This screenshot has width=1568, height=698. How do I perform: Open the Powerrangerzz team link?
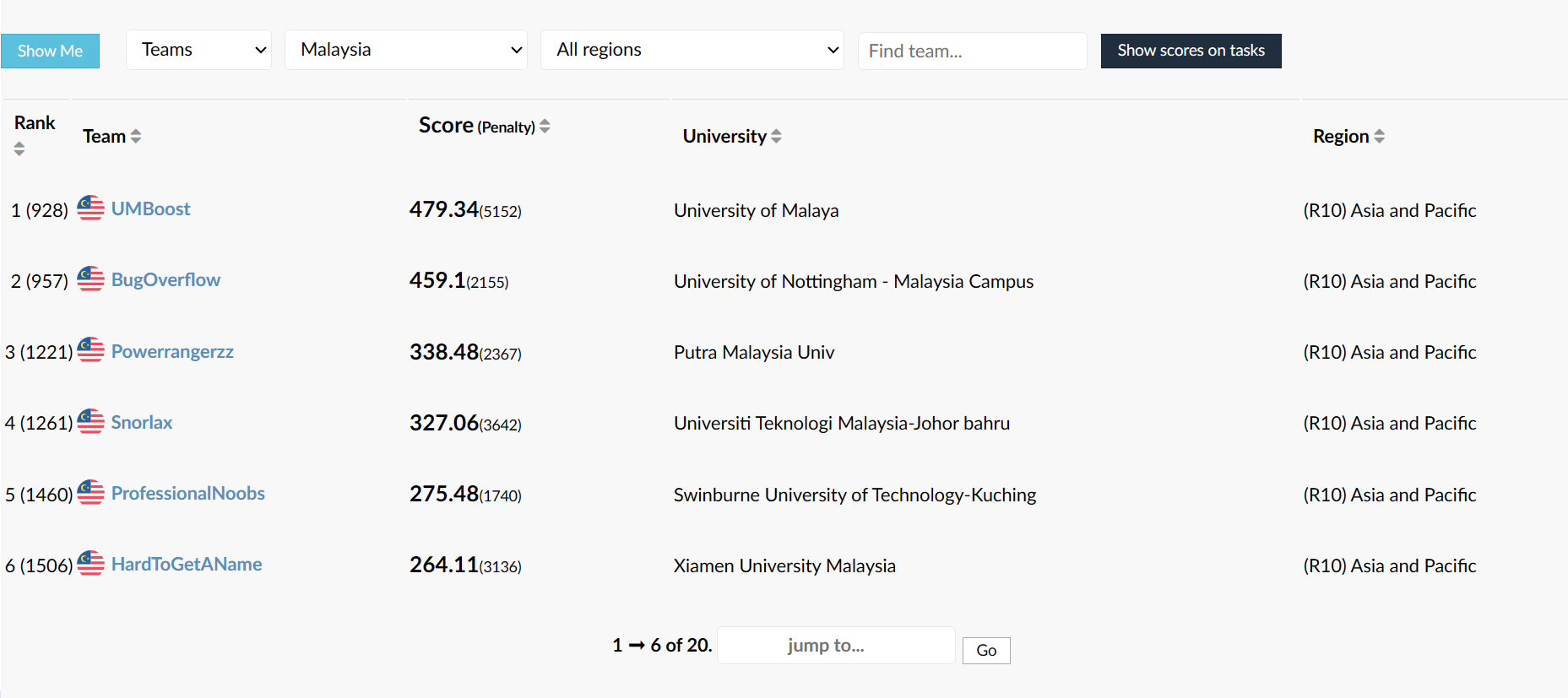coord(172,351)
